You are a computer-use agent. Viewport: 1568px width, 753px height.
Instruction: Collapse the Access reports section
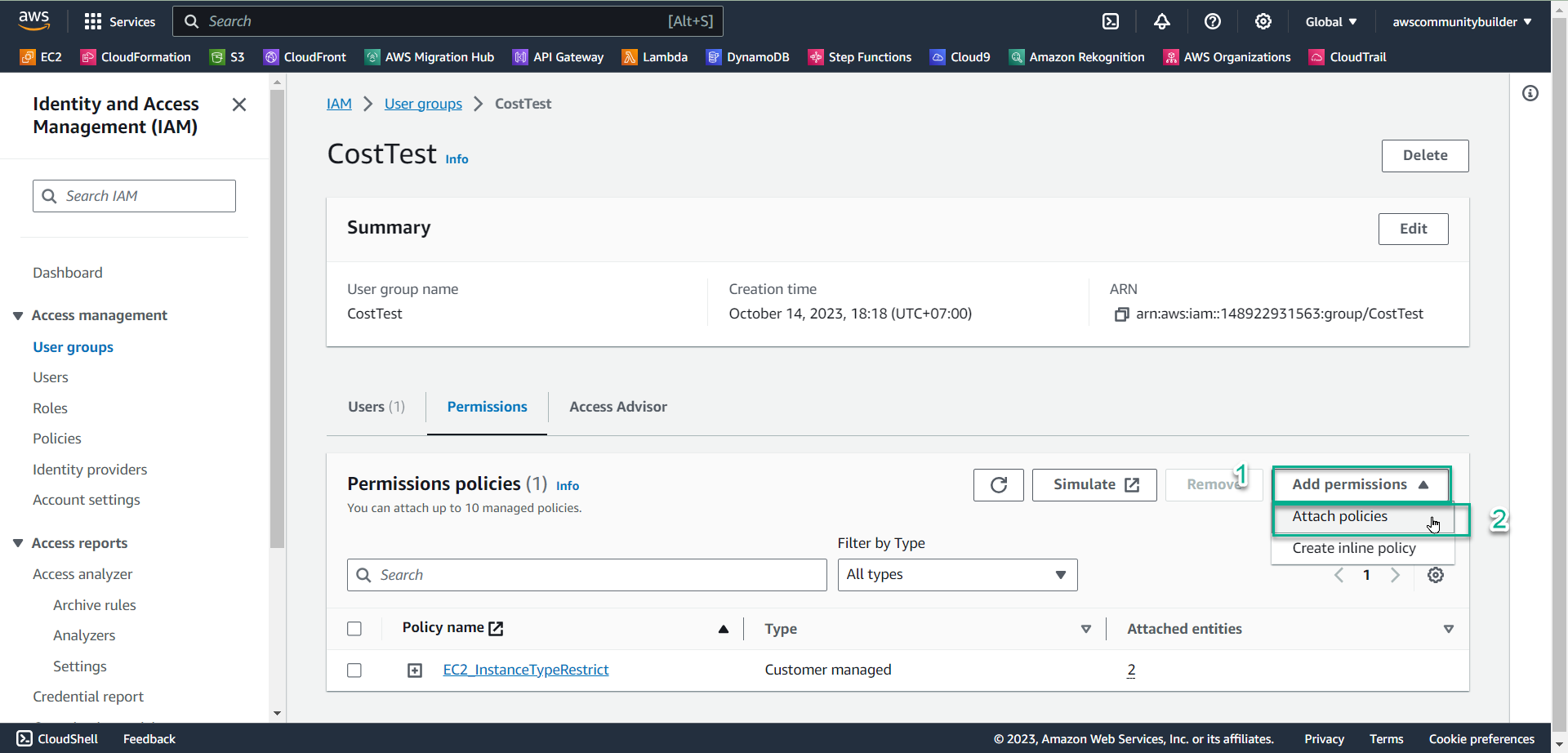point(18,543)
